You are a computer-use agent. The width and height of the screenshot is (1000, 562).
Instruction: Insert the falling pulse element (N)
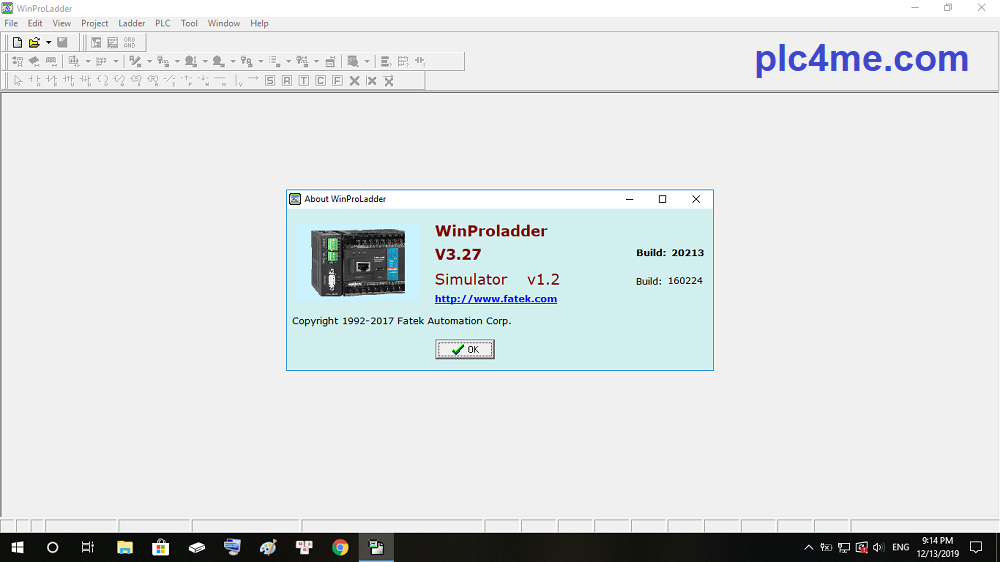[x=203, y=80]
